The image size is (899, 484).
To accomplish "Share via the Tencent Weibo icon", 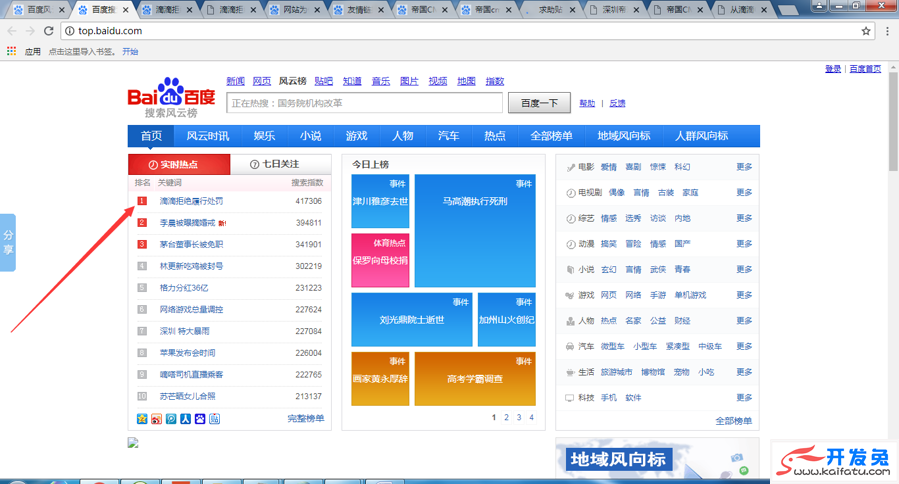I will pos(171,419).
